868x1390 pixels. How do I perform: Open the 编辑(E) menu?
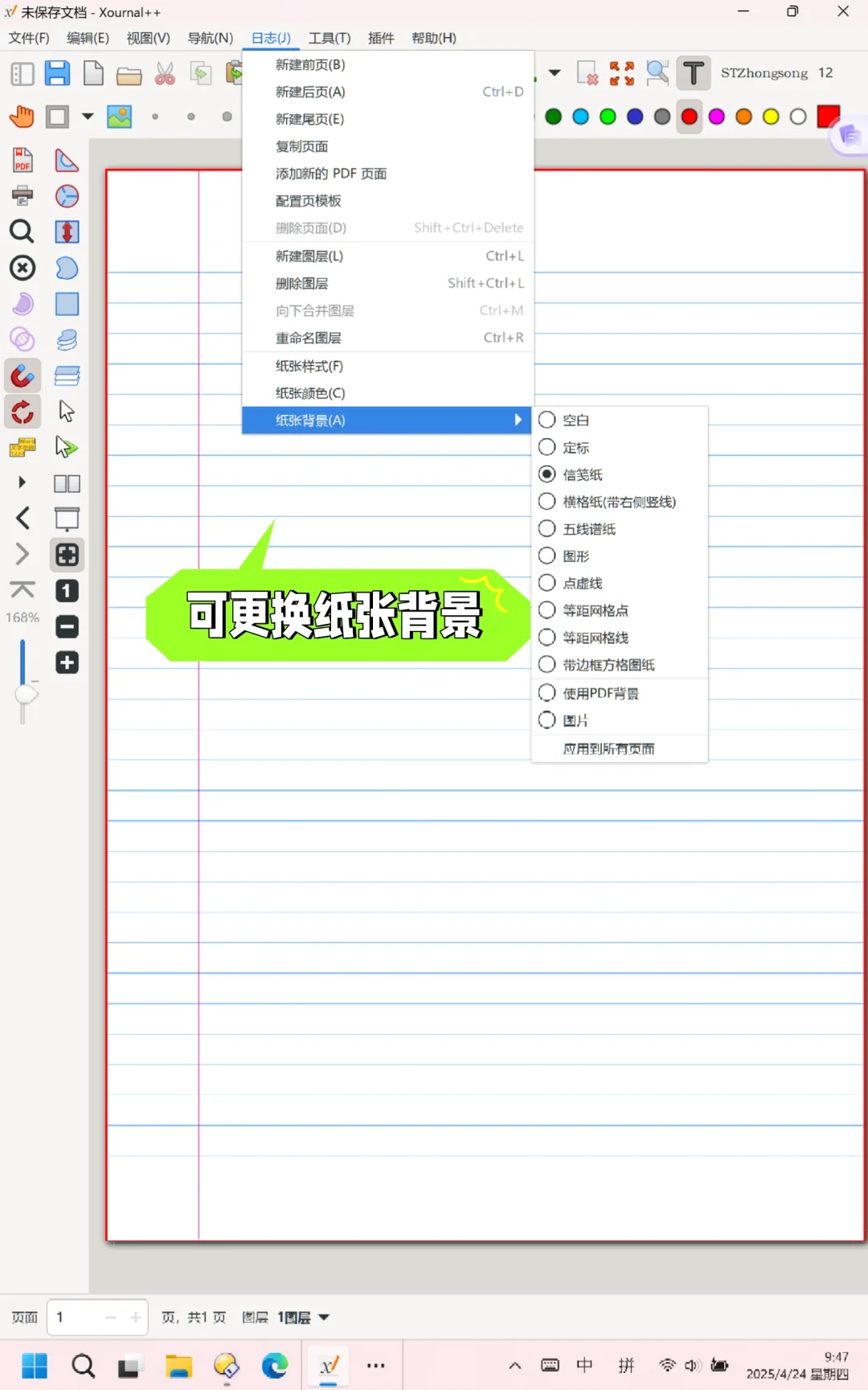click(88, 38)
